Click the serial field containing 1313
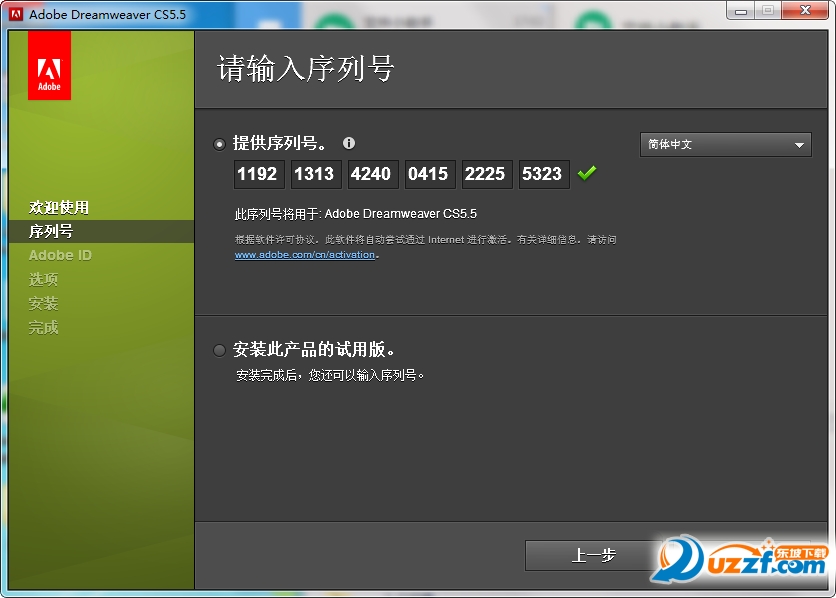Viewport: 836px width, 598px height. tap(316, 174)
